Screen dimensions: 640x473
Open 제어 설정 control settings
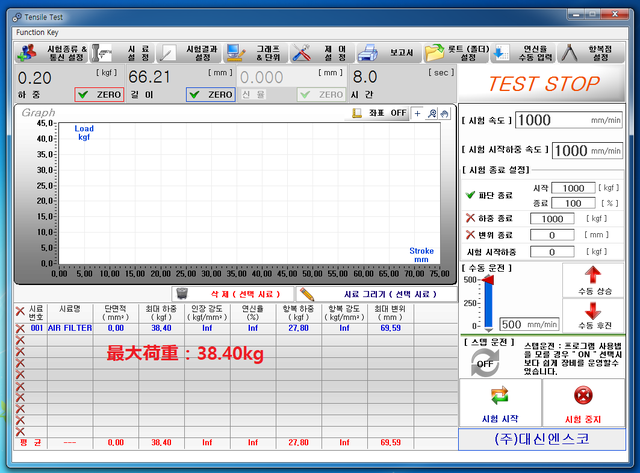(x=303, y=53)
